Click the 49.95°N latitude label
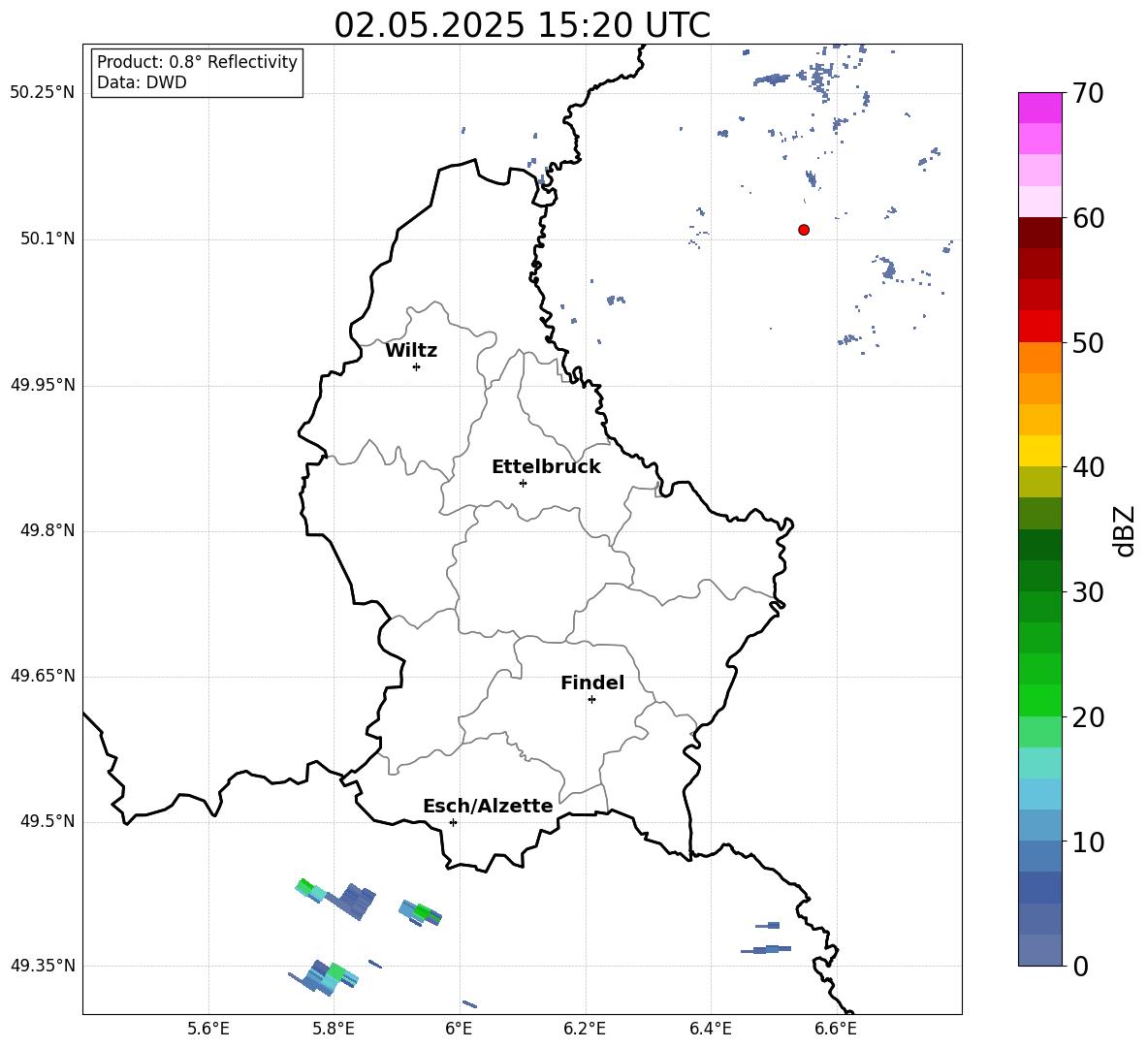 [x=43, y=385]
